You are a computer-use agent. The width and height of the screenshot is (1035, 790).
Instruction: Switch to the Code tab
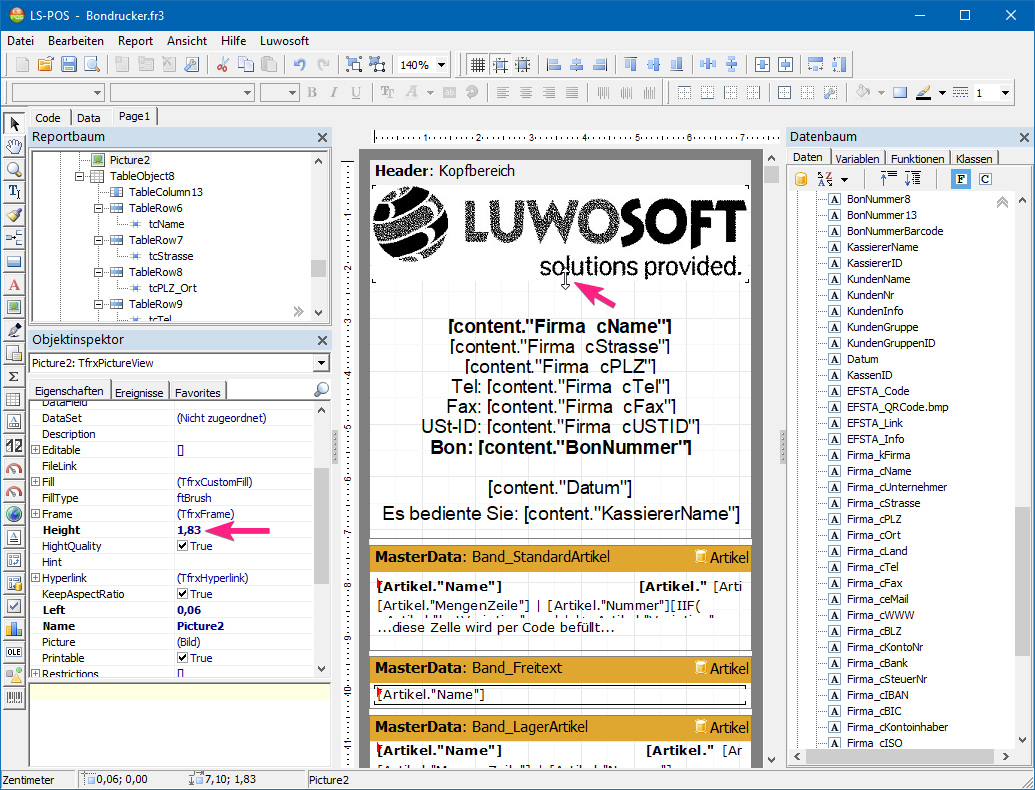pyautogui.click(x=48, y=118)
